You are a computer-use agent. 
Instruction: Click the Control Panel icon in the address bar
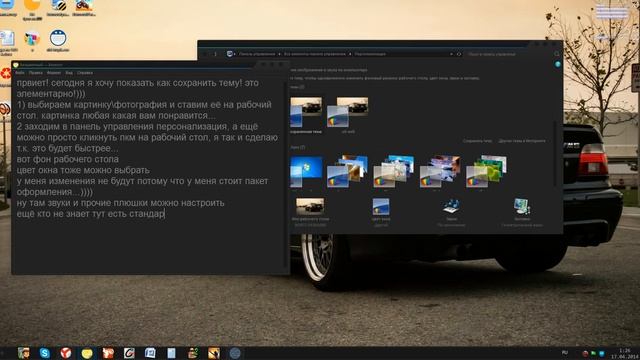[x=230, y=54]
